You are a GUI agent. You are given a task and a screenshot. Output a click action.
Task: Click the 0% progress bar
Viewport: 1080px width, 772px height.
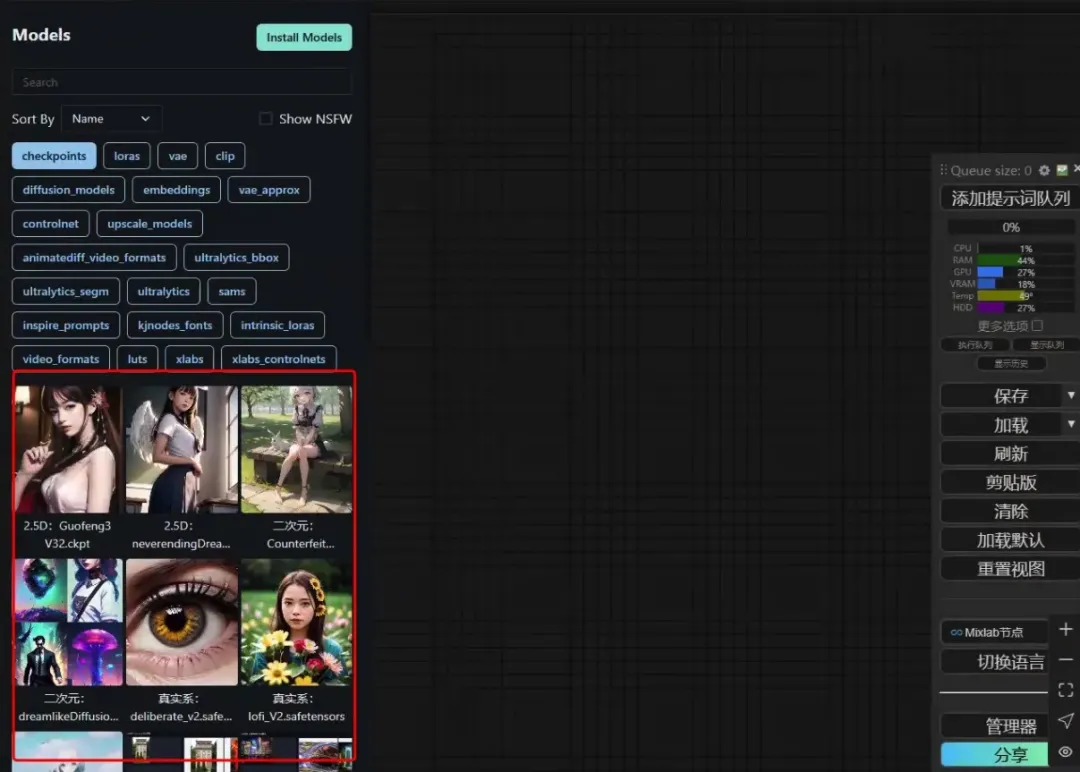click(x=1010, y=227)
